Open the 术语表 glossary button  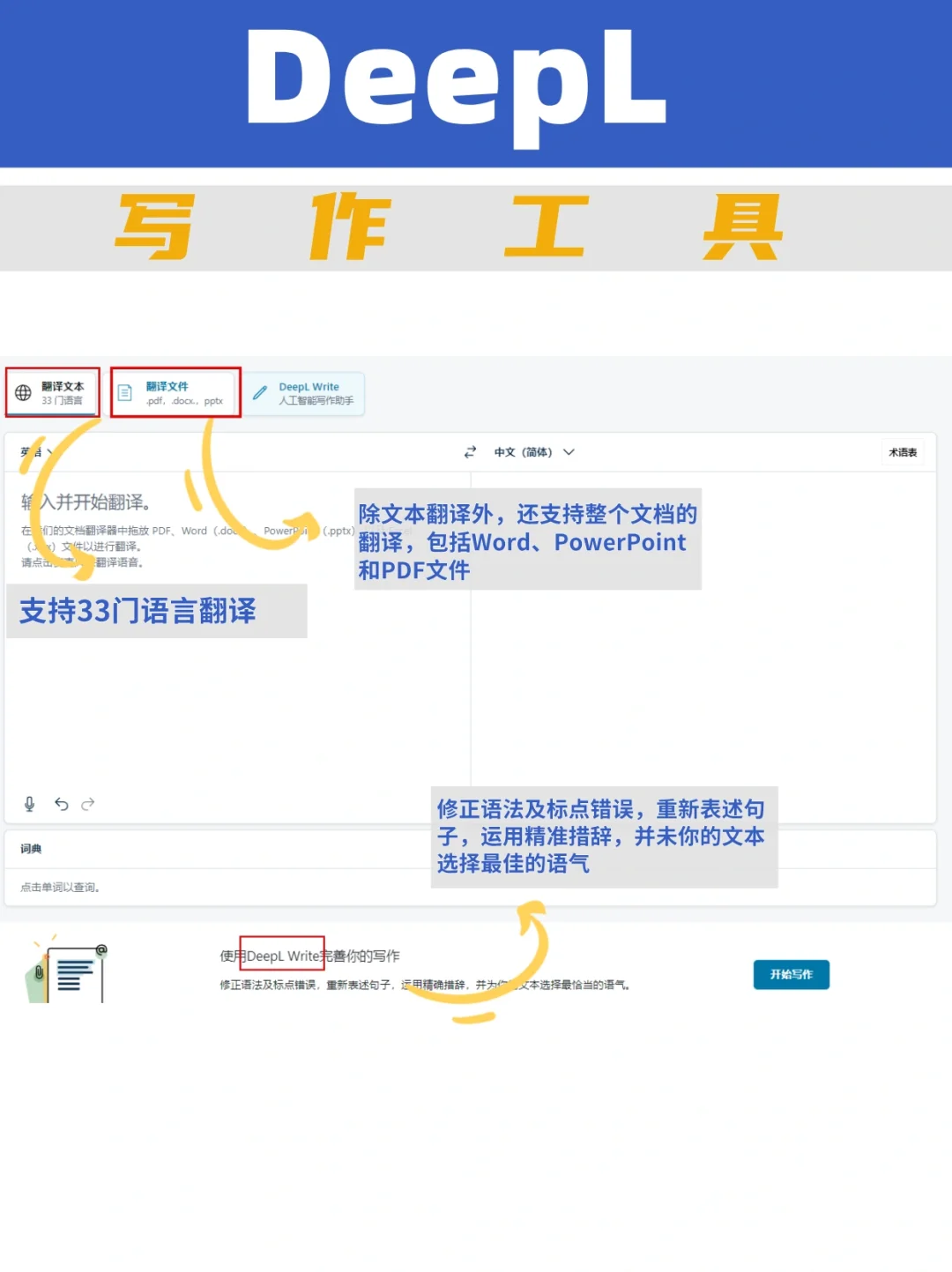pos(903,452)
